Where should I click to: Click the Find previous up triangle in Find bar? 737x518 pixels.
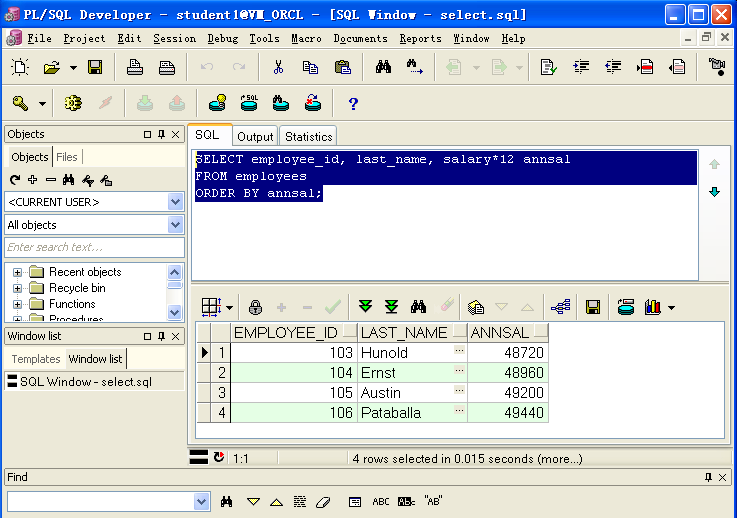click(276, 502)
